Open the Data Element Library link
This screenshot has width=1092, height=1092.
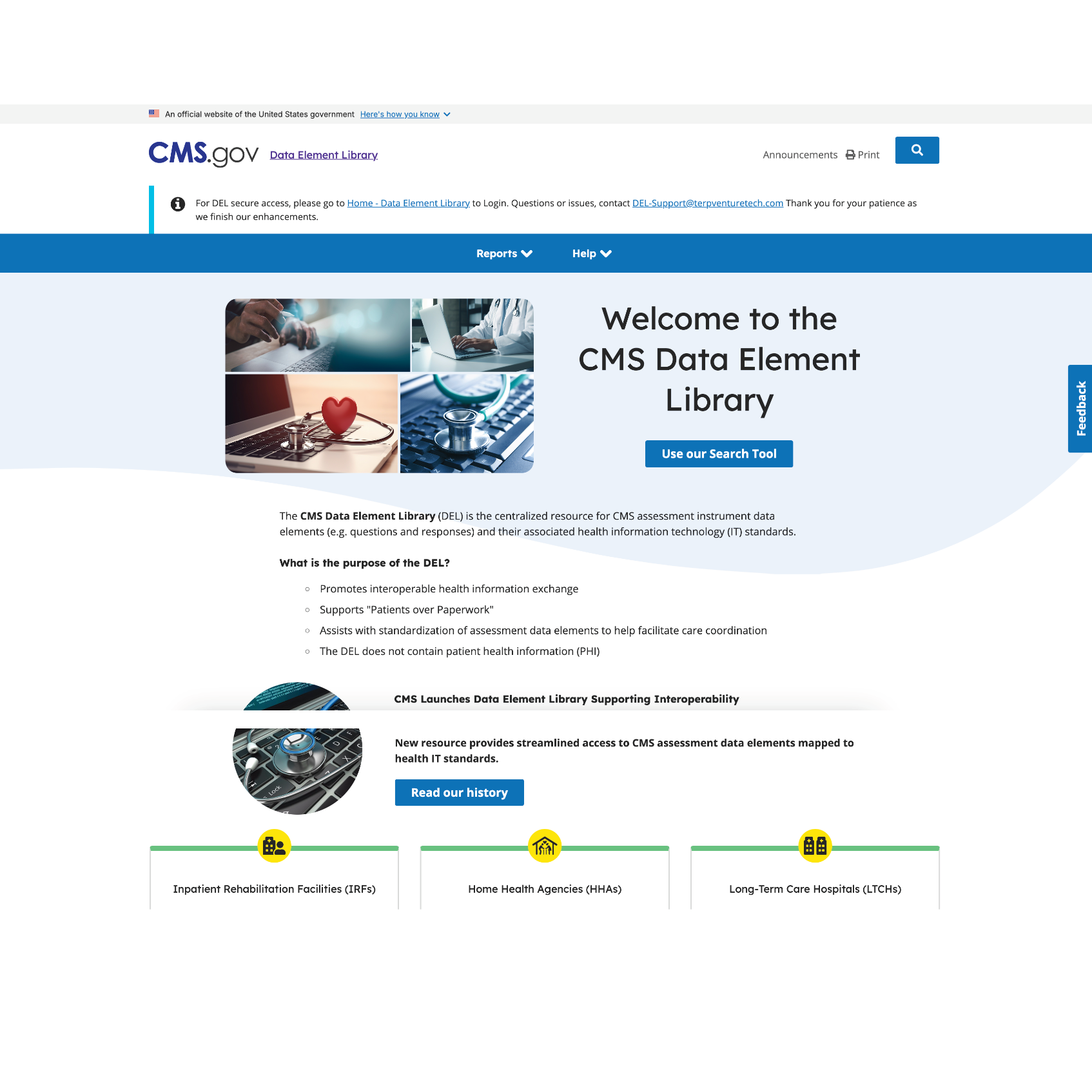(324, 155)
